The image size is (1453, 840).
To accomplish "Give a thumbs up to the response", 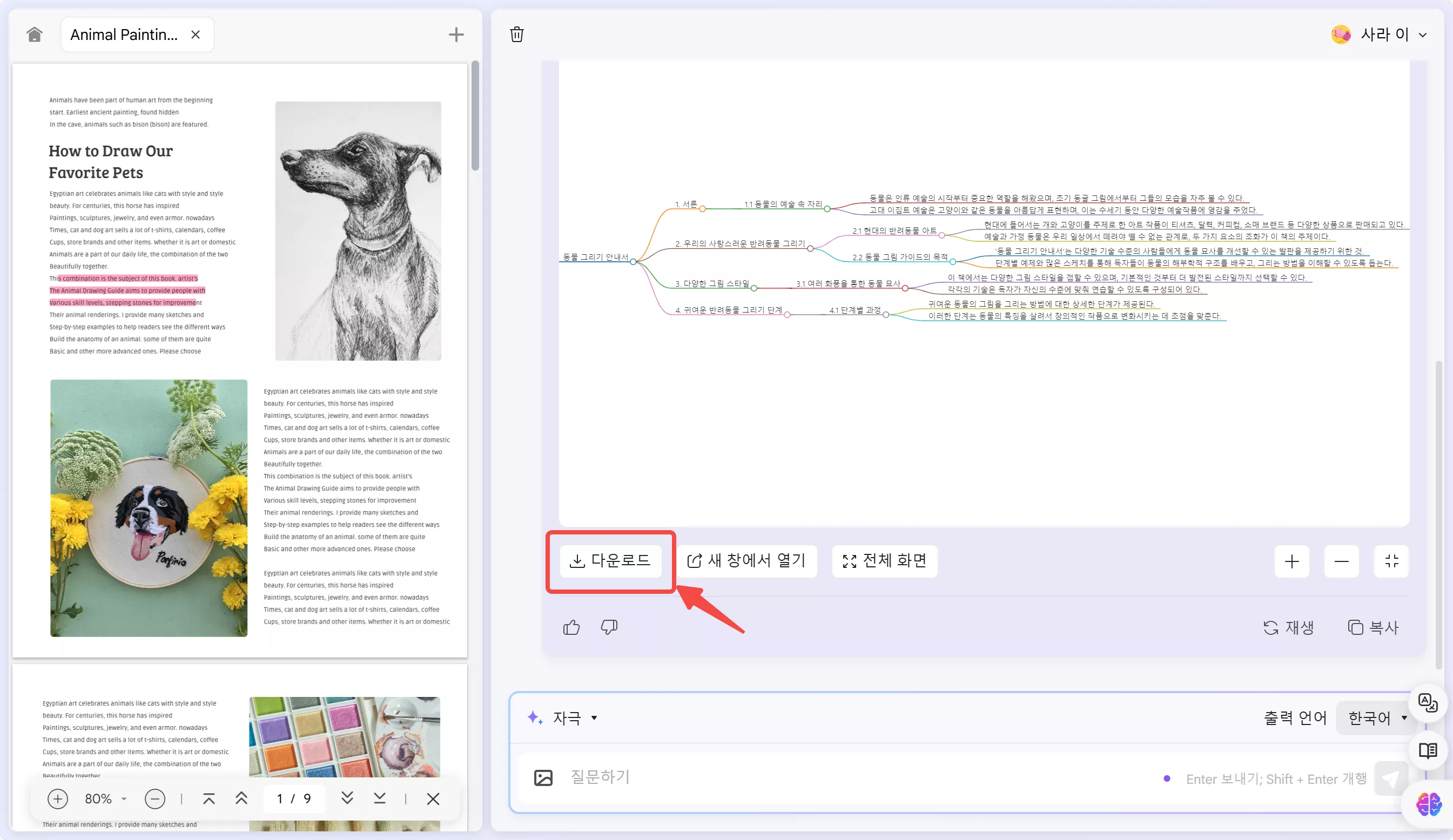I will [x=571, y=627].
